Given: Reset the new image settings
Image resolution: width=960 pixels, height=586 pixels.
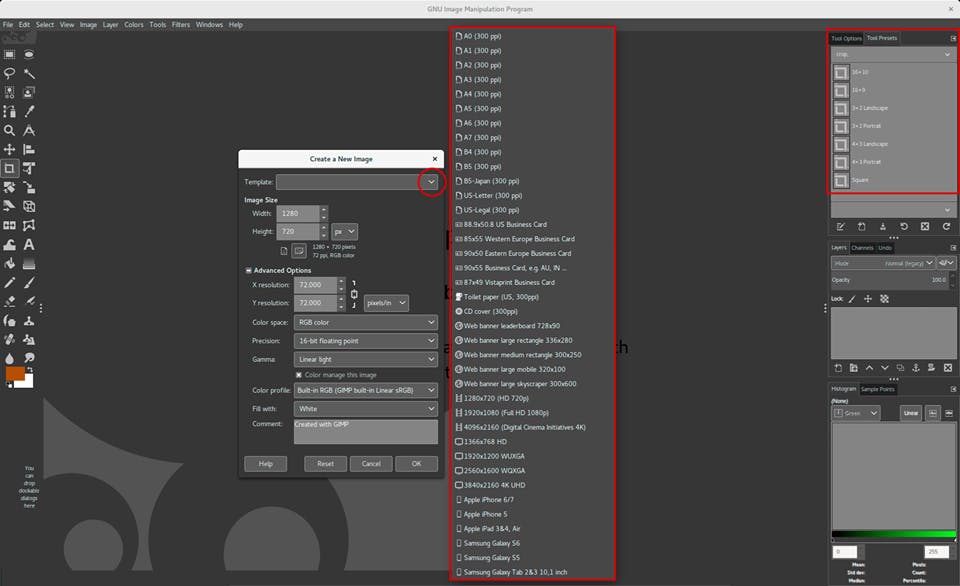Looking at the screenshot, I should (x=325, y=463).
